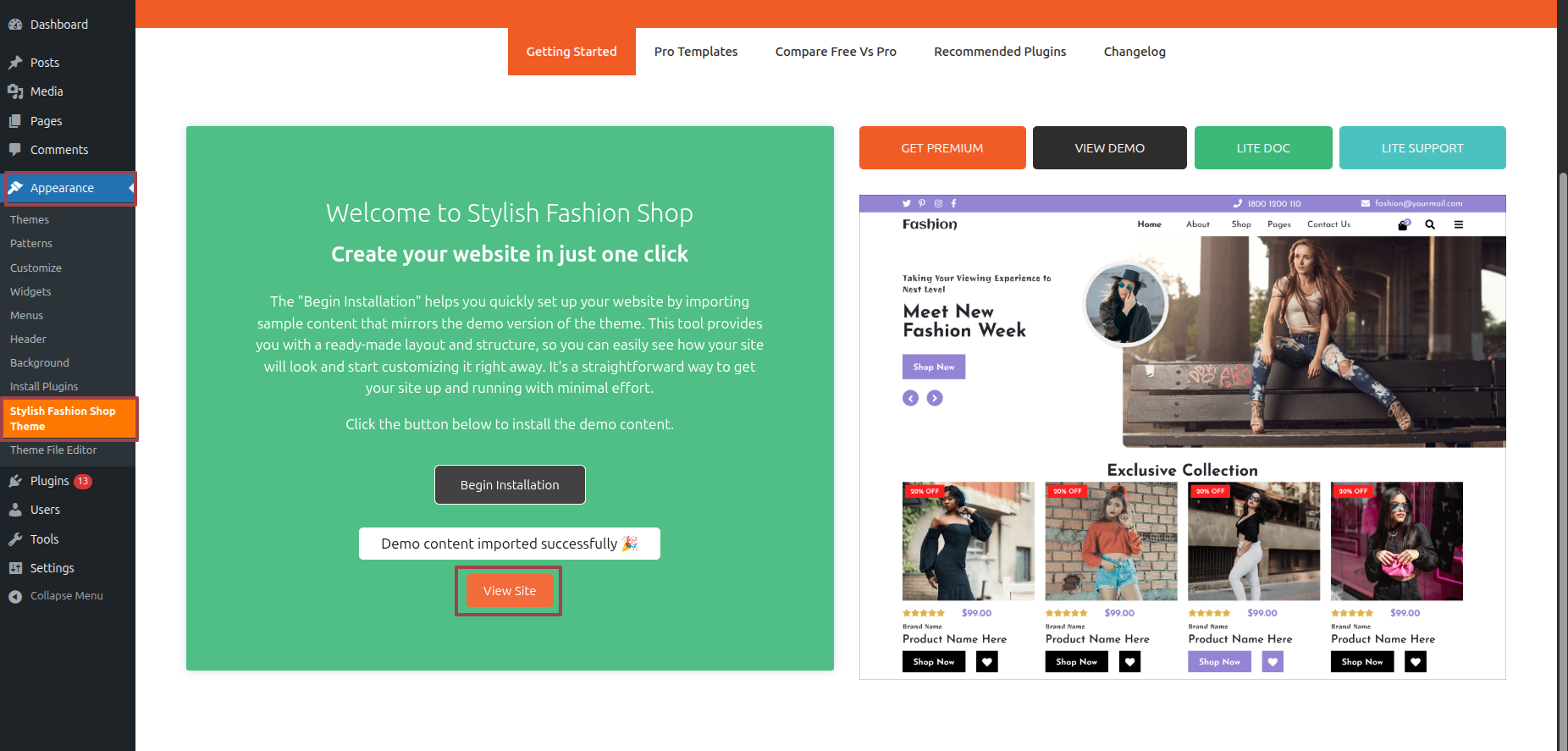The width and height of the screenshot is (1568, 751).
Task: Open the Media library icon
Action: (x=15, y=91)
